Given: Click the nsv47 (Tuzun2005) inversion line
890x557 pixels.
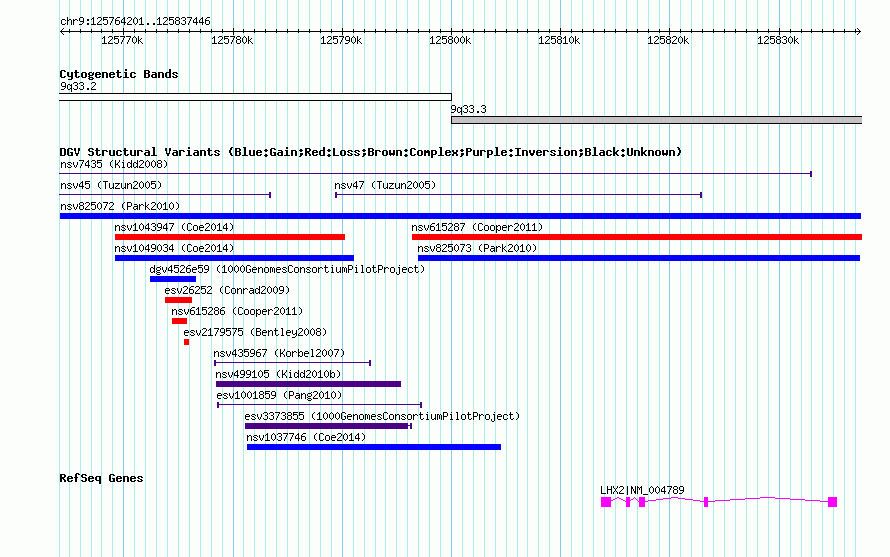Looking at the screenshot, I should [x=518, y=195].
